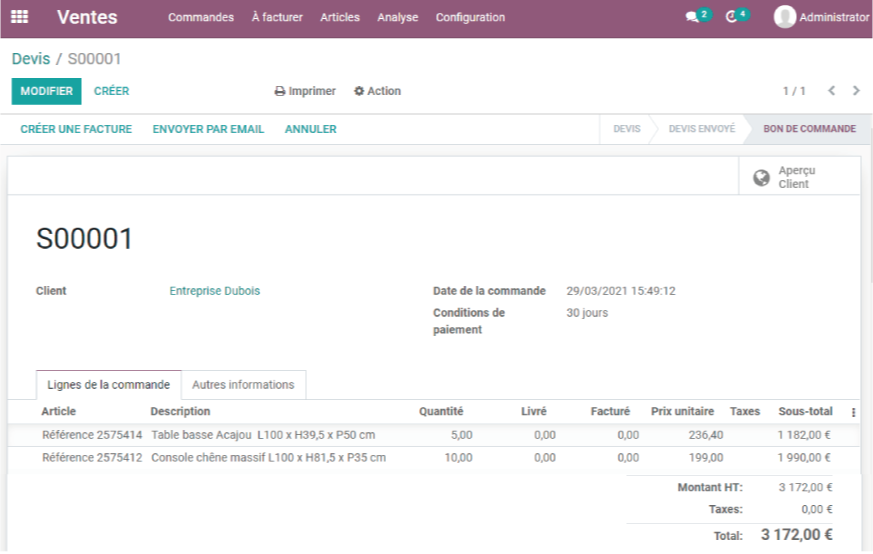Click subtotal 1 990,00 €

804,458
